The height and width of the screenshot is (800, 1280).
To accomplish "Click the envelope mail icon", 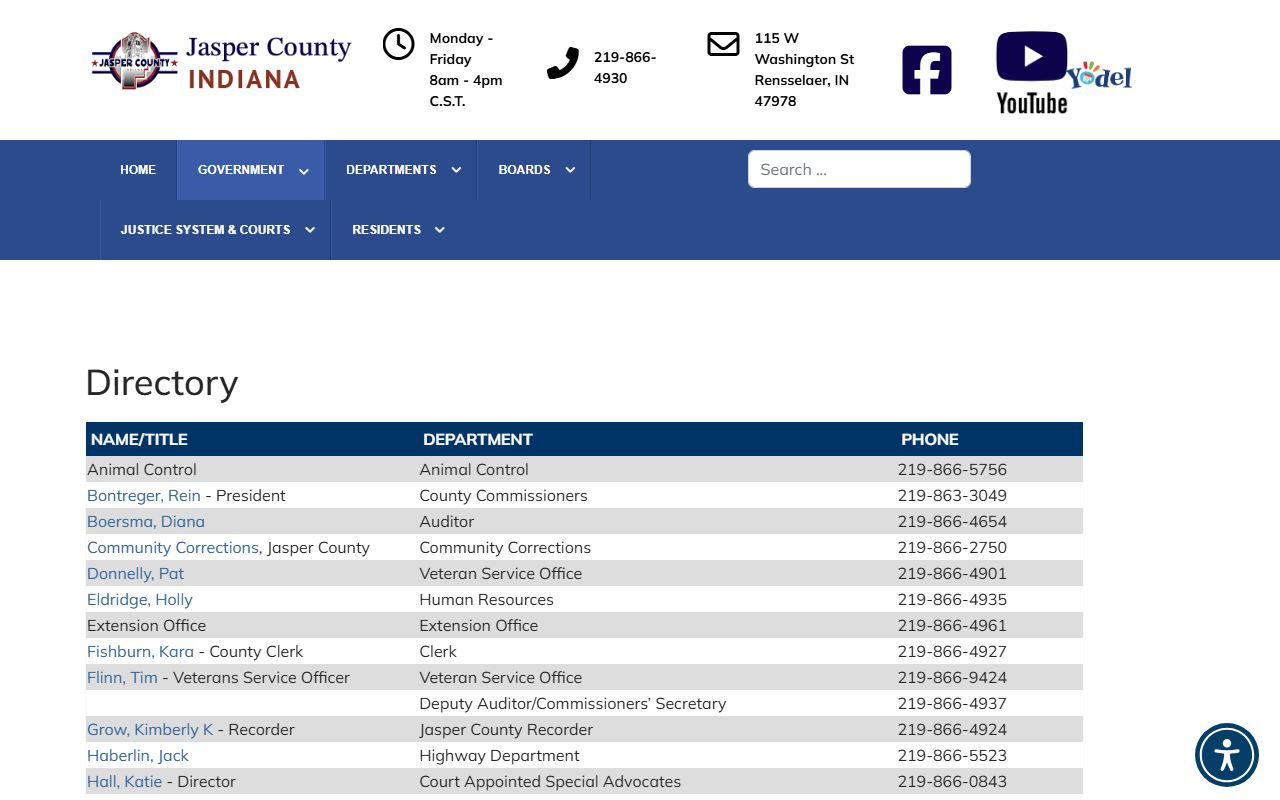I will click(x=723, y=44).
